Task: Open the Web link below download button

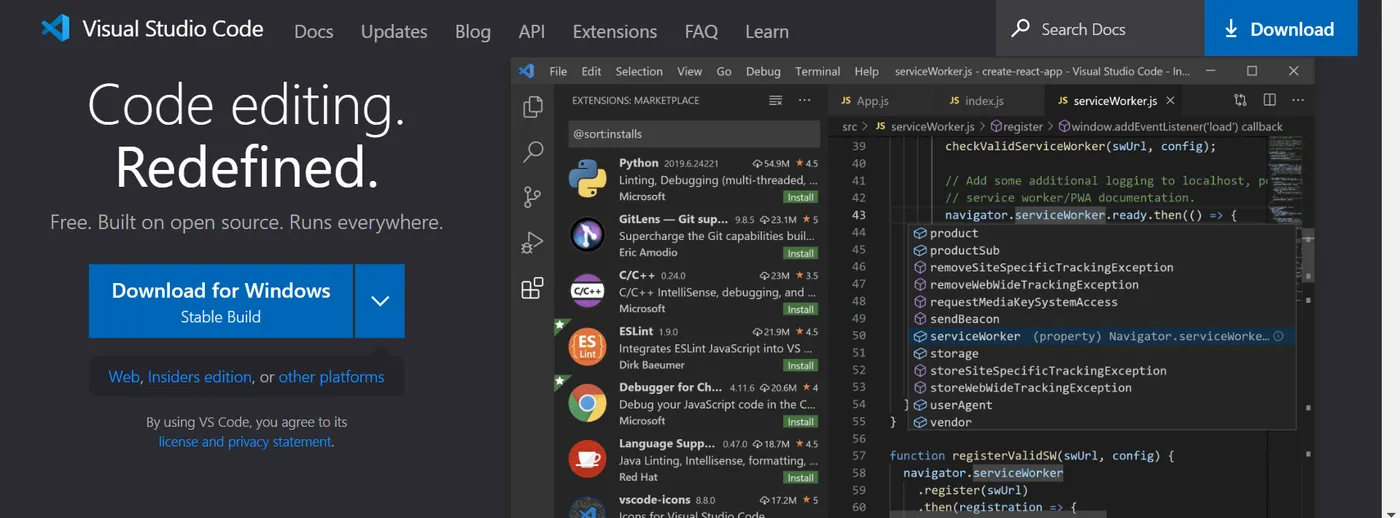Action: (x=124, y=377)
